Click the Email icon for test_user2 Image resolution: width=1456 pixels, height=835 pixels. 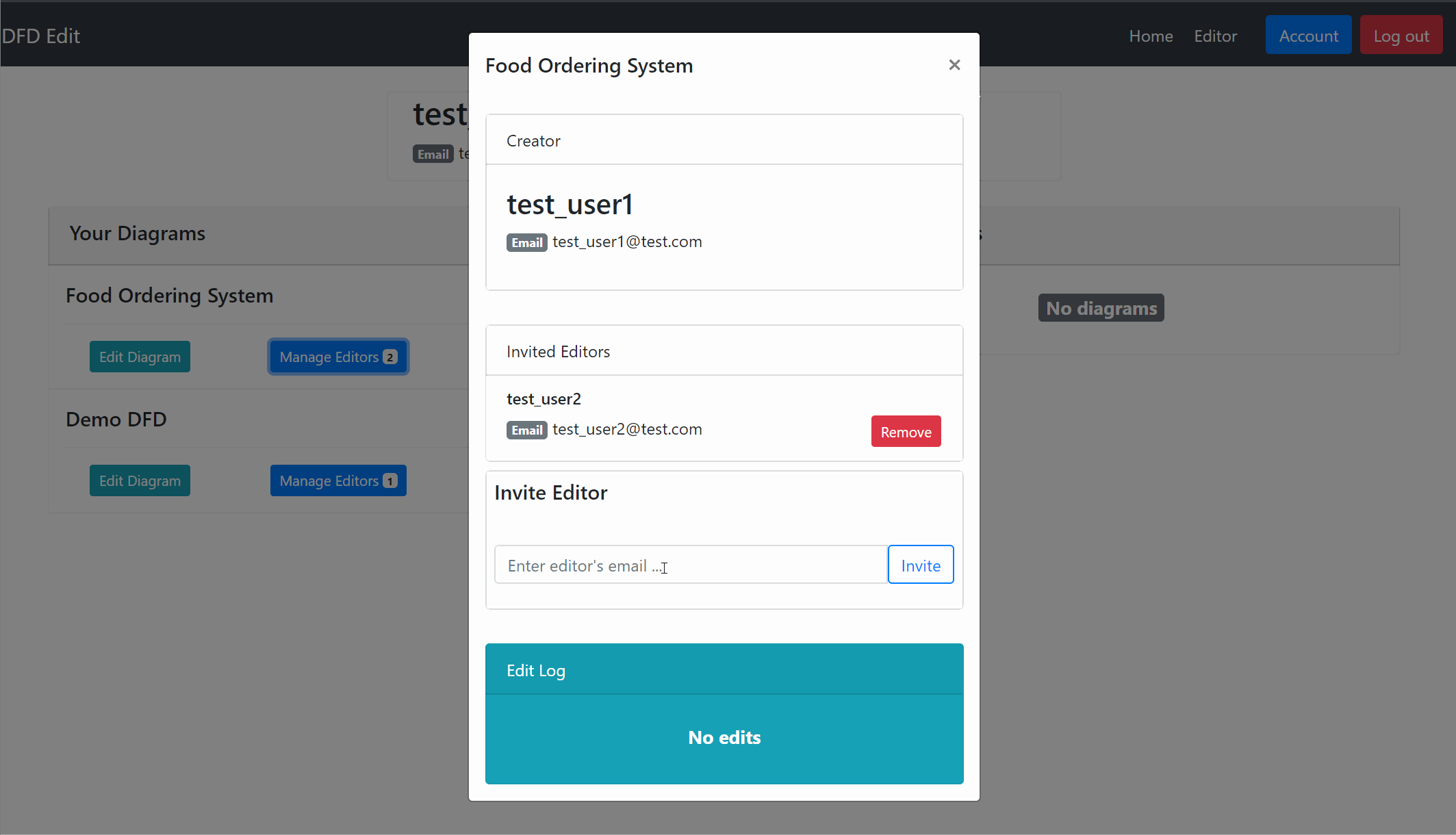[x=527, y=429]
